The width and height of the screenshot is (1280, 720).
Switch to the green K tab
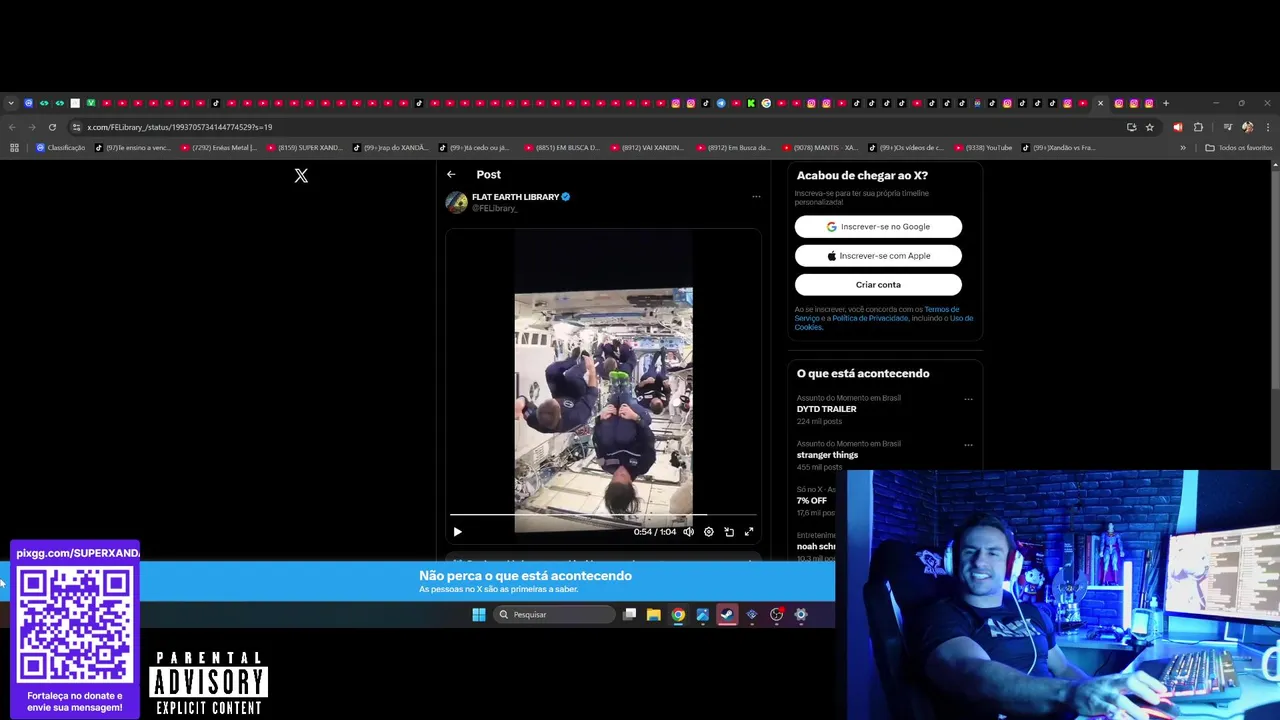point(751,103)
